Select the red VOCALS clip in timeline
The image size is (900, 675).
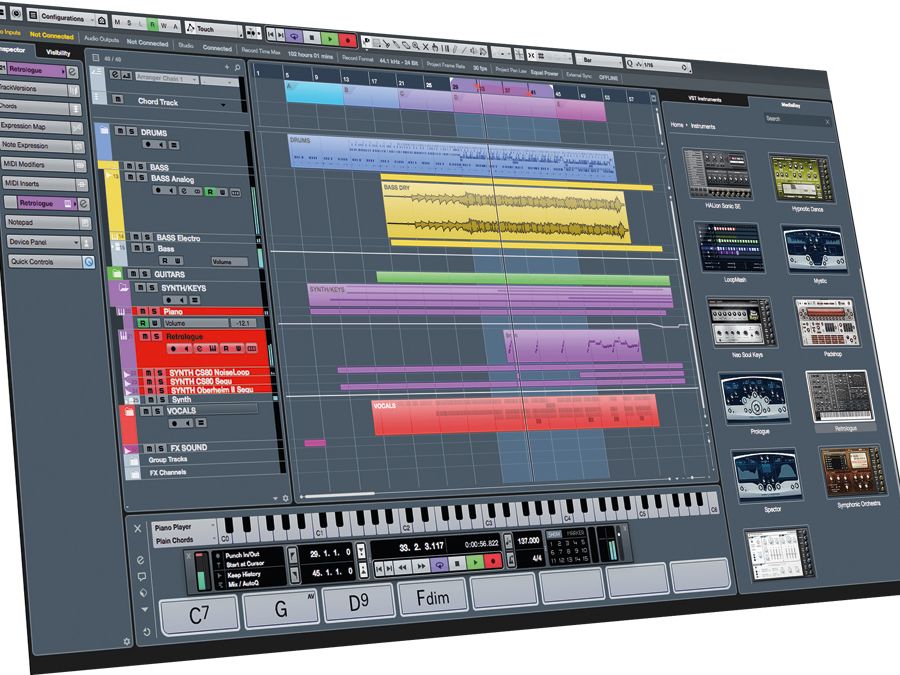(515, 415)
